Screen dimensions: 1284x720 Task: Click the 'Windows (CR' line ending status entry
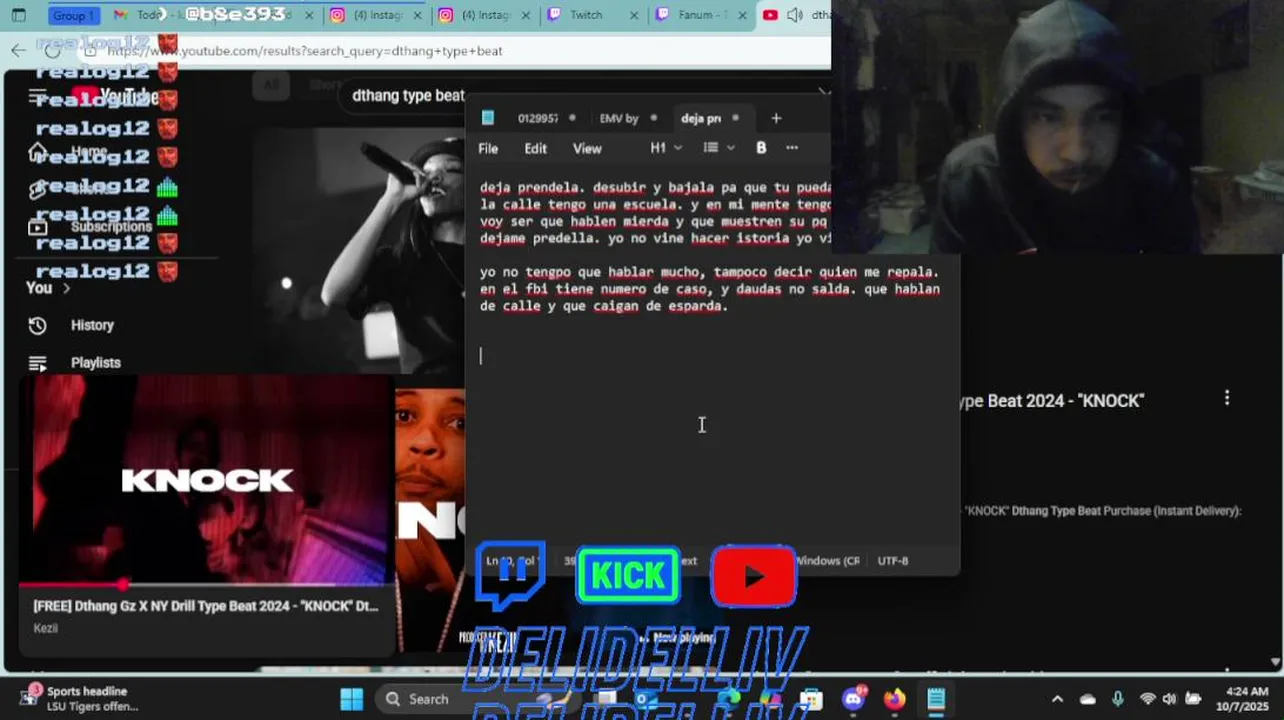coord(827,561)
